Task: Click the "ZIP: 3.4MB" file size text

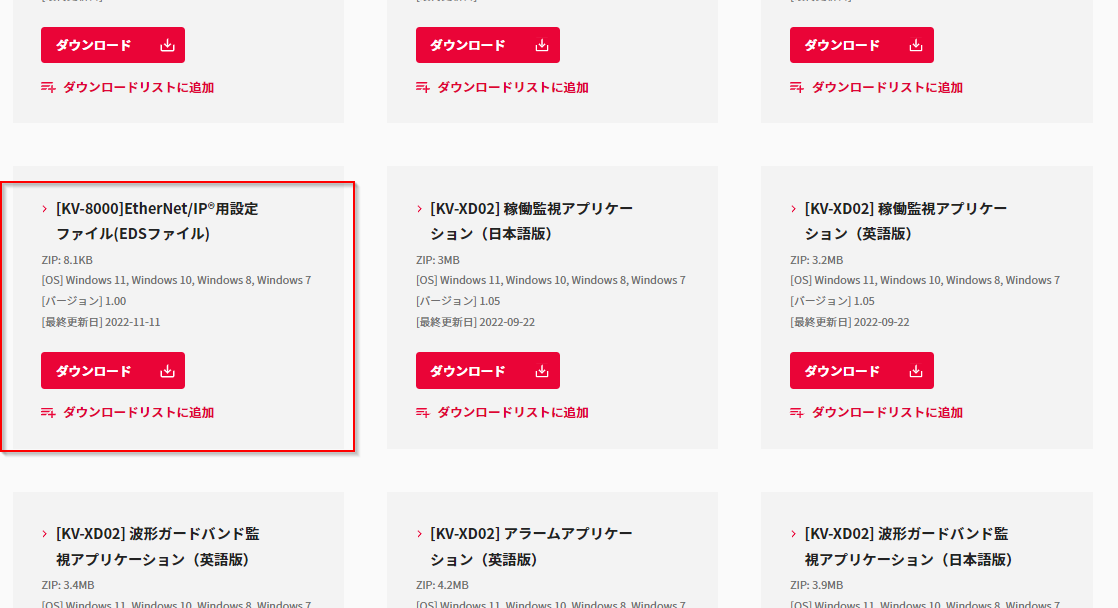Action: 68,585
